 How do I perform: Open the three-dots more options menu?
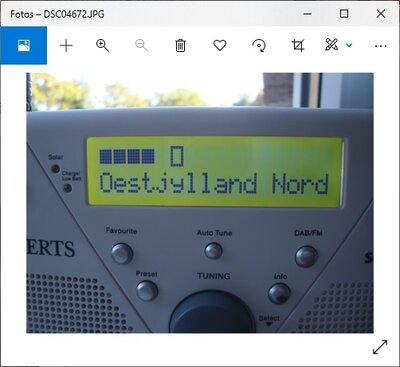point(381,46)
